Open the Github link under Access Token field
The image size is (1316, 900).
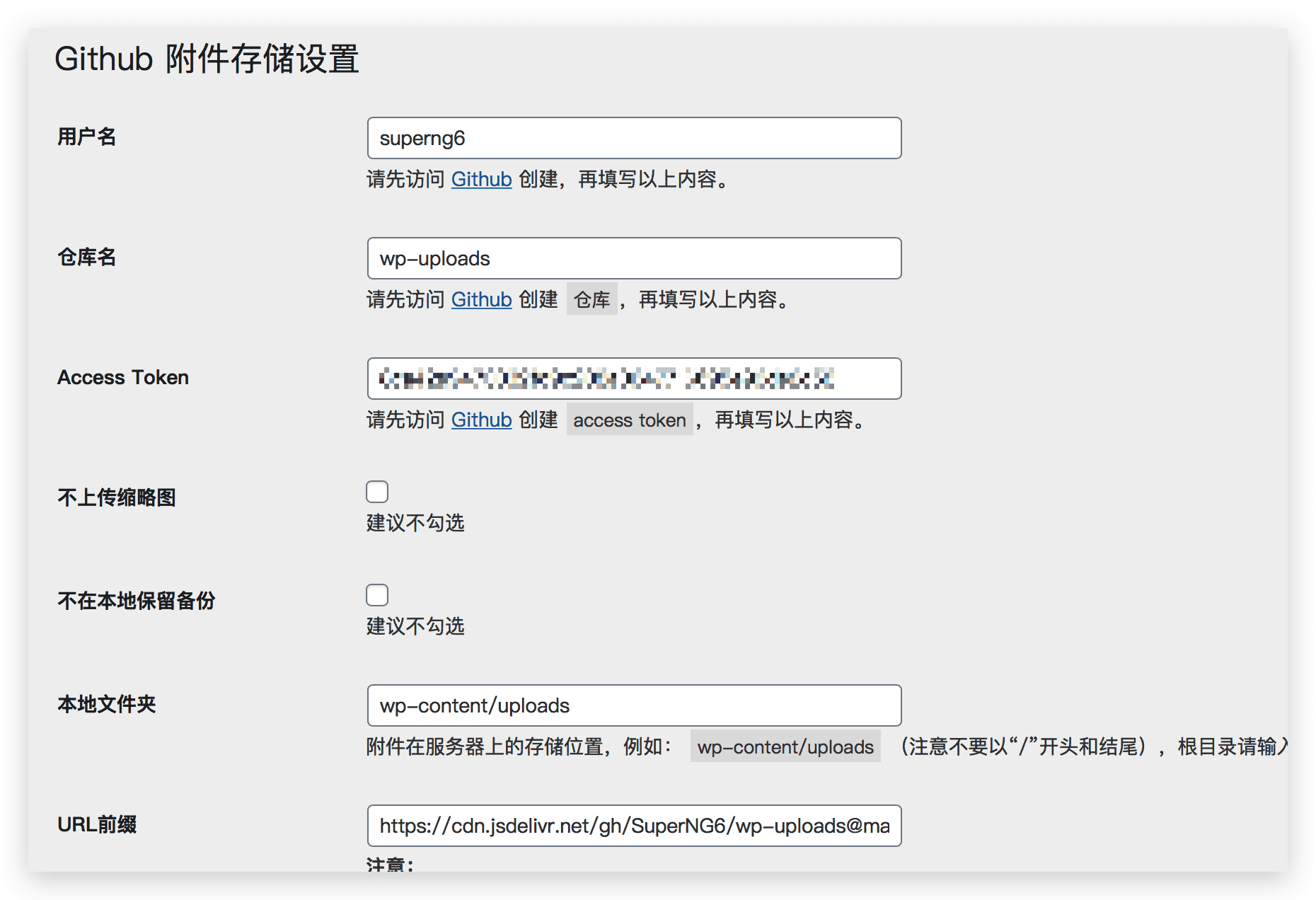tap(481, 420)
